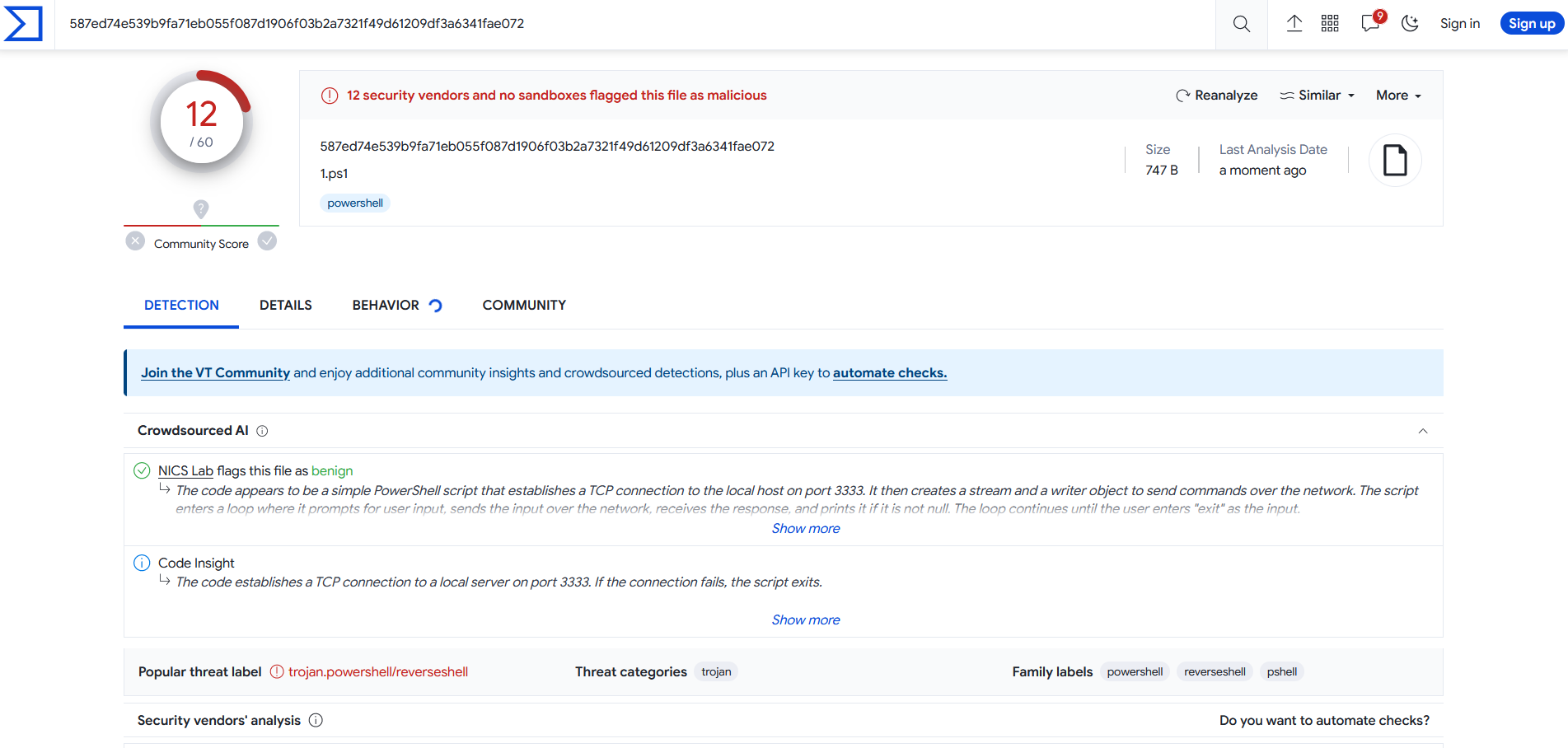Open the apps grid icon
The width and height of the screenshot is (1568, 748).
(x=1330, y=24)
